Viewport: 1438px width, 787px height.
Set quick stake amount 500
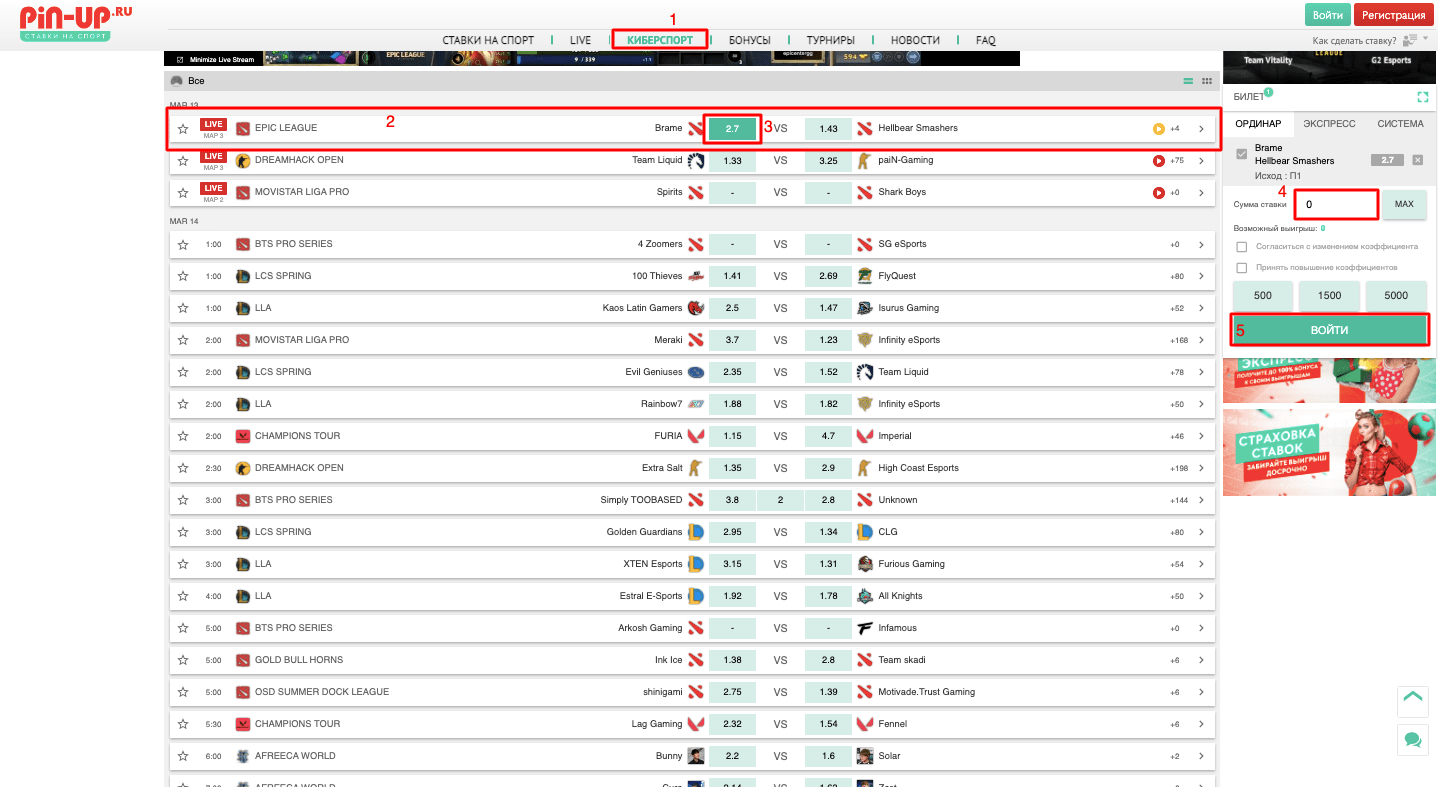tap(1263, 296)
